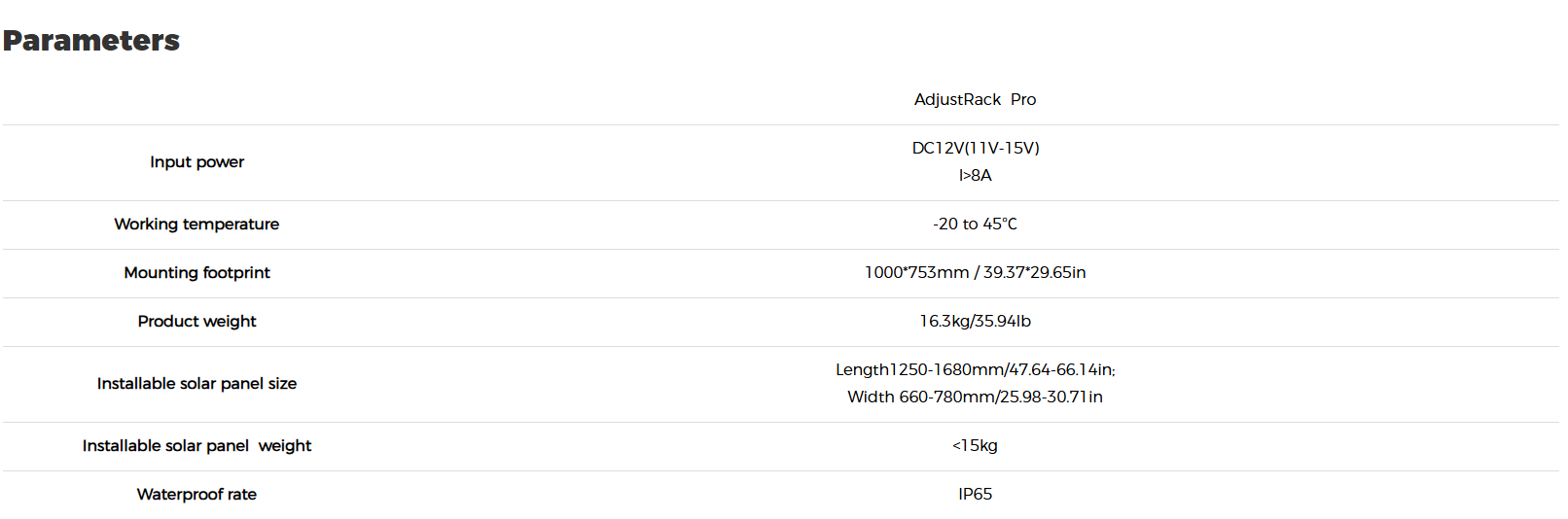Screen dimensions: 1568x519
Task: Click the Installable solar panel size label
Action: (x=196, y=384)
